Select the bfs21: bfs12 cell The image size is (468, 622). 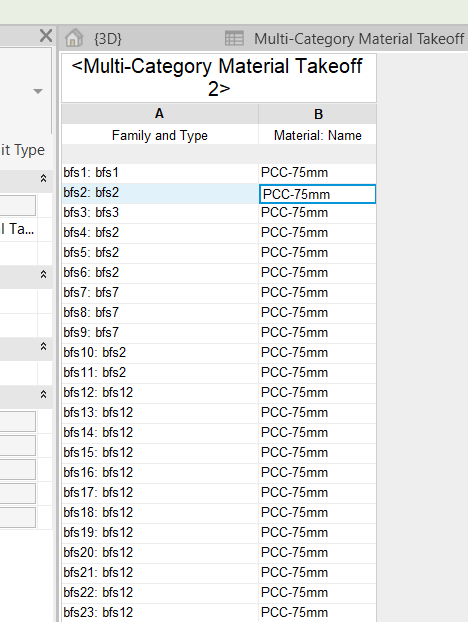tap(160, 573)
